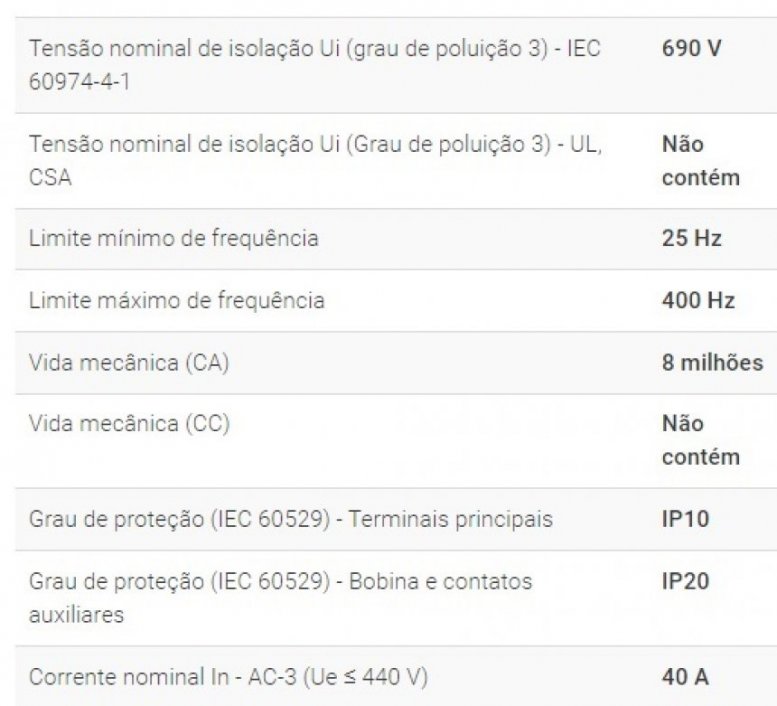The width and height of the screenshot is (777, 706).
Task: Click the 'Vida mecânica (CC)' label
Action: 131,423
